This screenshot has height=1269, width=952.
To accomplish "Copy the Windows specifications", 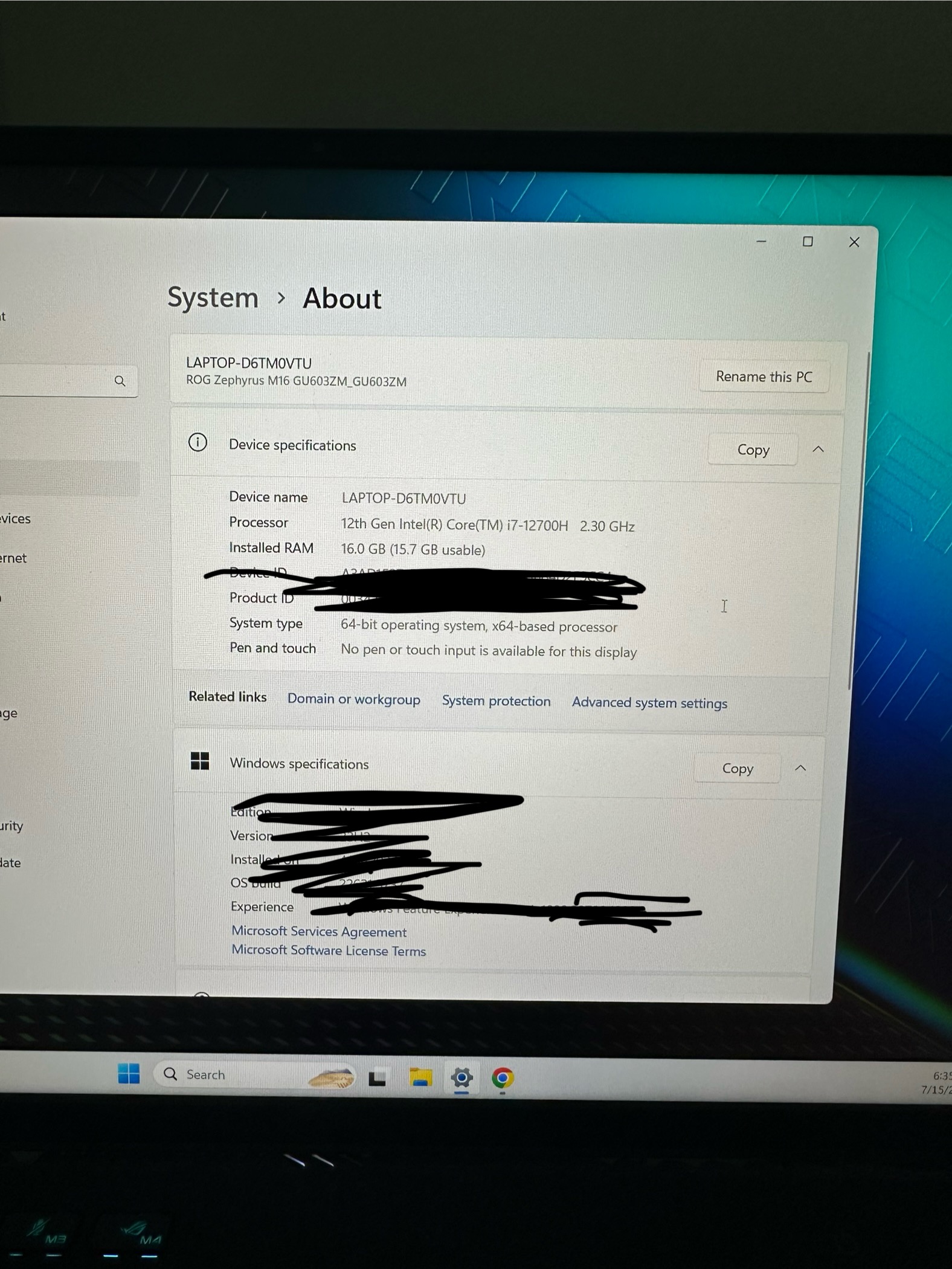I will tap(737, 769).
